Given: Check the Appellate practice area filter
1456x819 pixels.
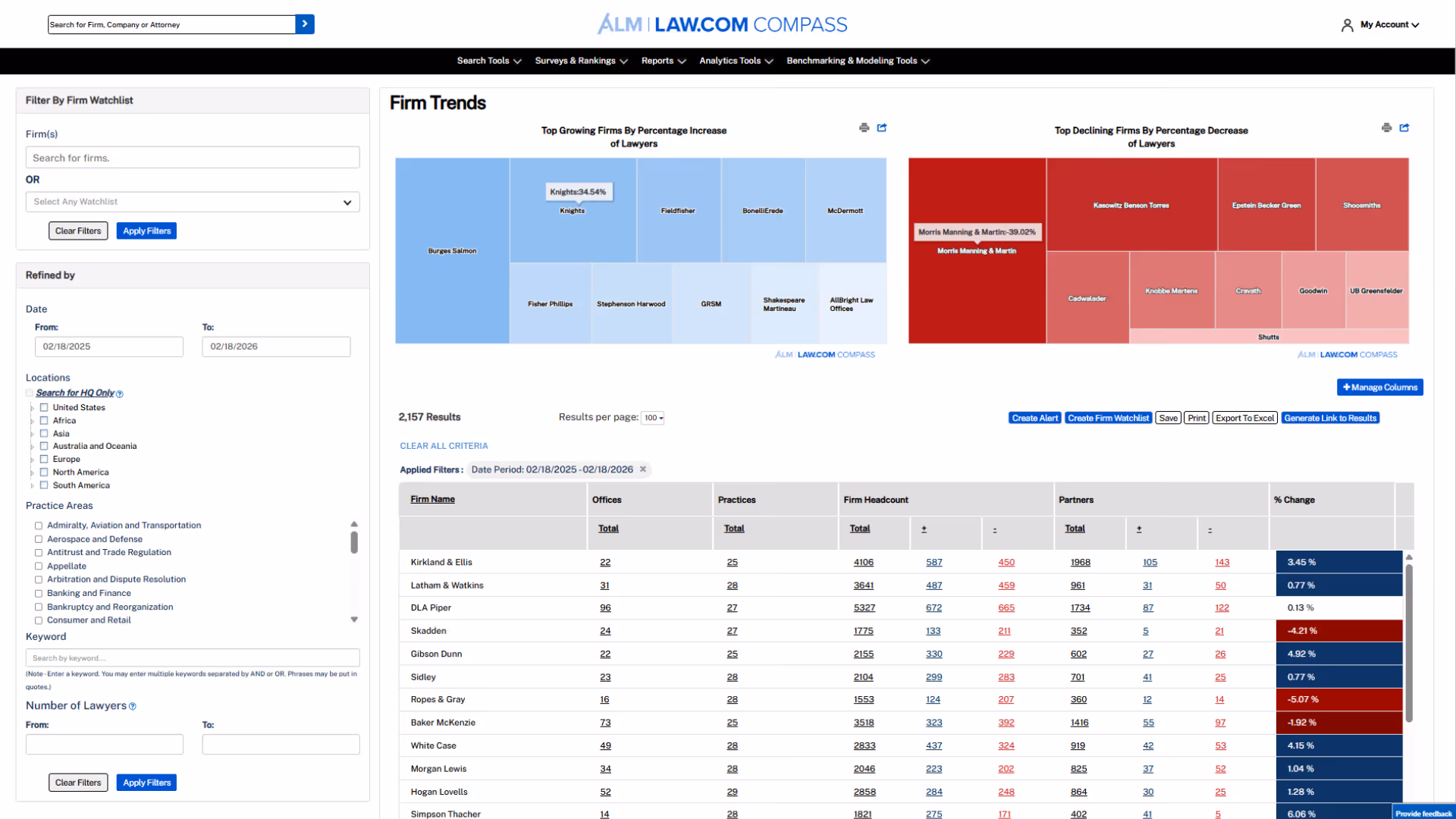Looking at the screenshot, I should pyautogui.click(x=38, y=566).
